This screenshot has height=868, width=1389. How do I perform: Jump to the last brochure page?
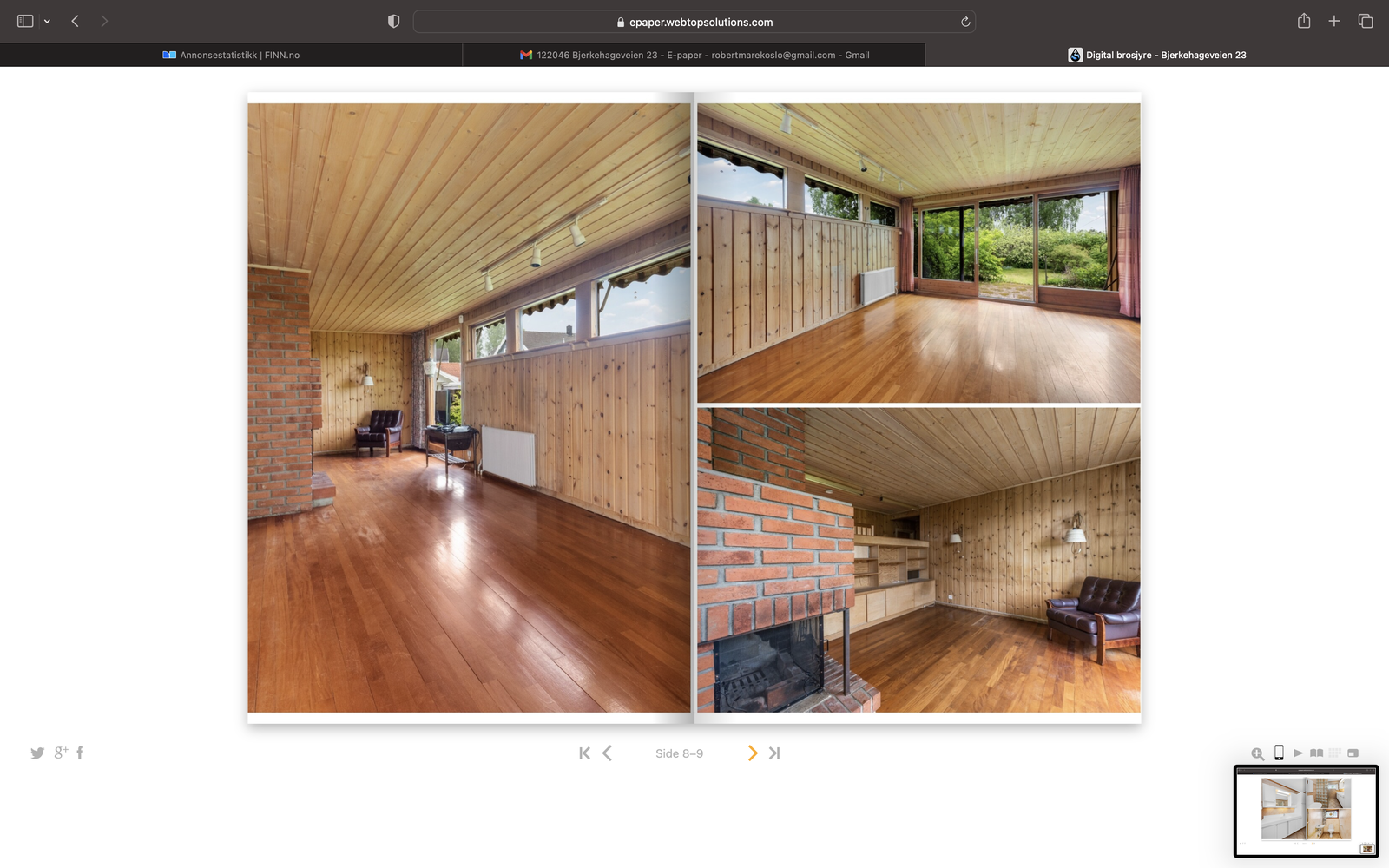coord(774,753)
